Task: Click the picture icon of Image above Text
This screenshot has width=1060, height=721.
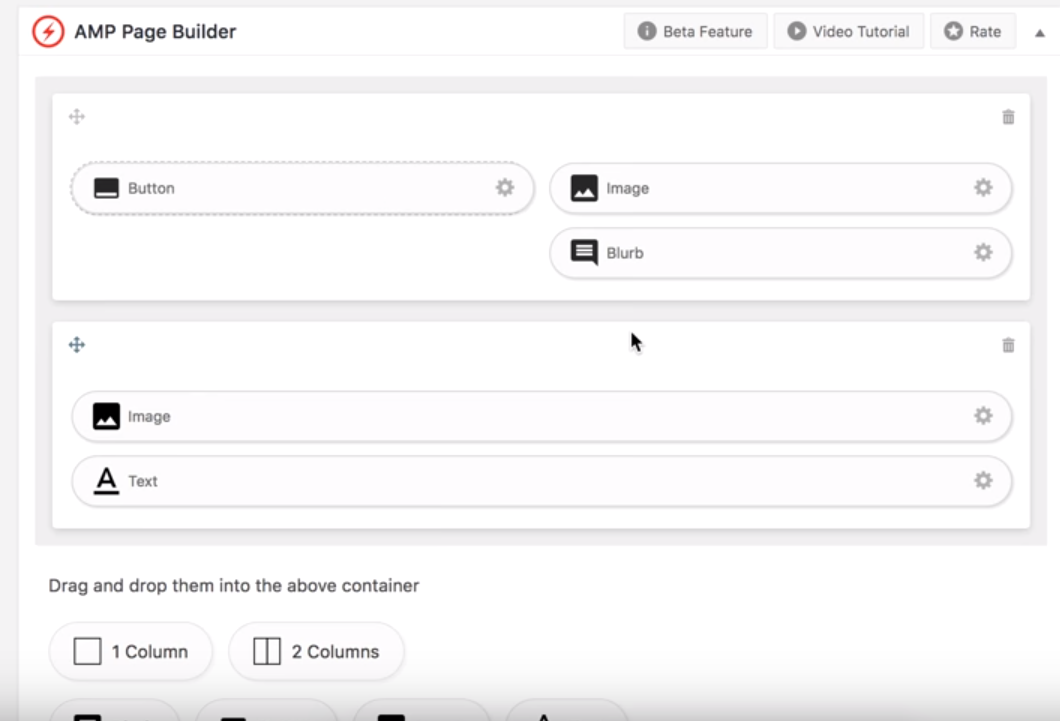Action: 106,416
